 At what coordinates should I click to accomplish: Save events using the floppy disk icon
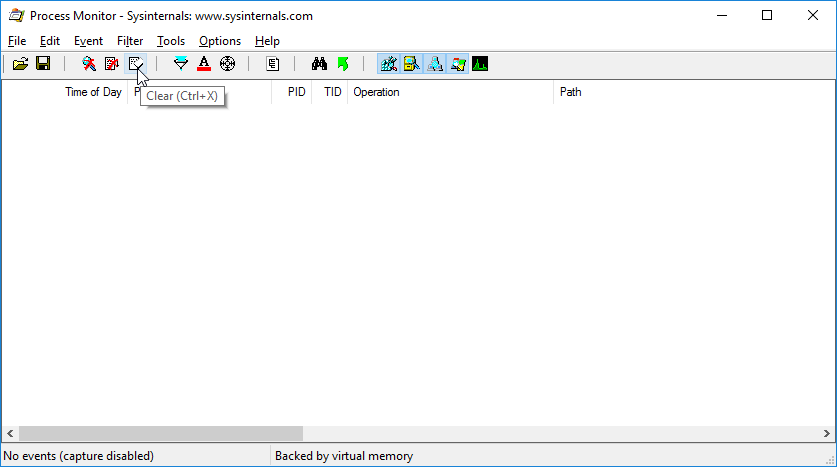pyautogui.click(x=43, y=64)
